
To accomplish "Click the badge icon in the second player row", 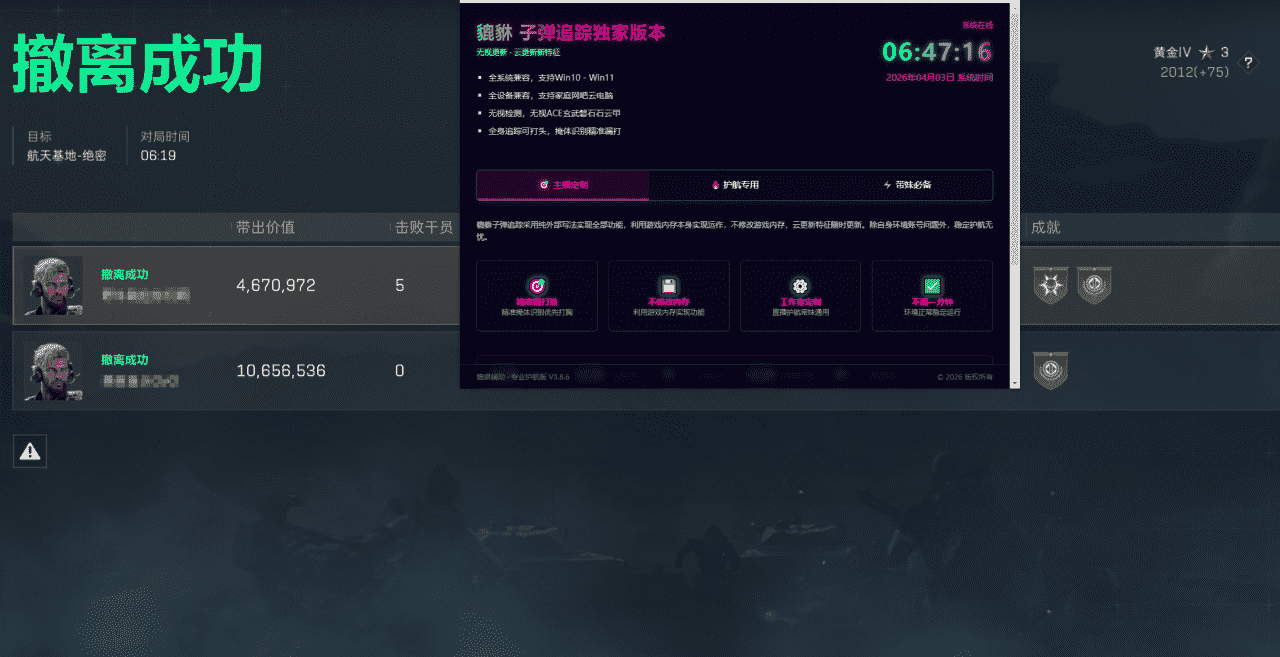I will (x=1051, y=370).
